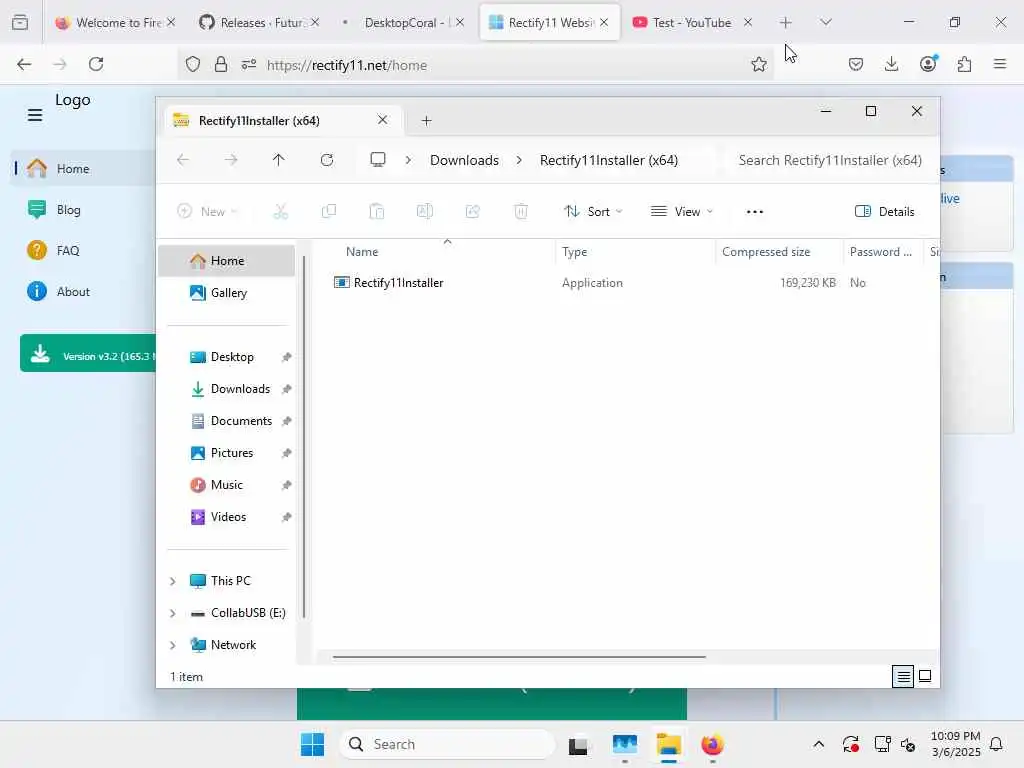Show site security padlock information
Image resolution: width=1024 pixels, height=768 pixels.
coord(221,65)
